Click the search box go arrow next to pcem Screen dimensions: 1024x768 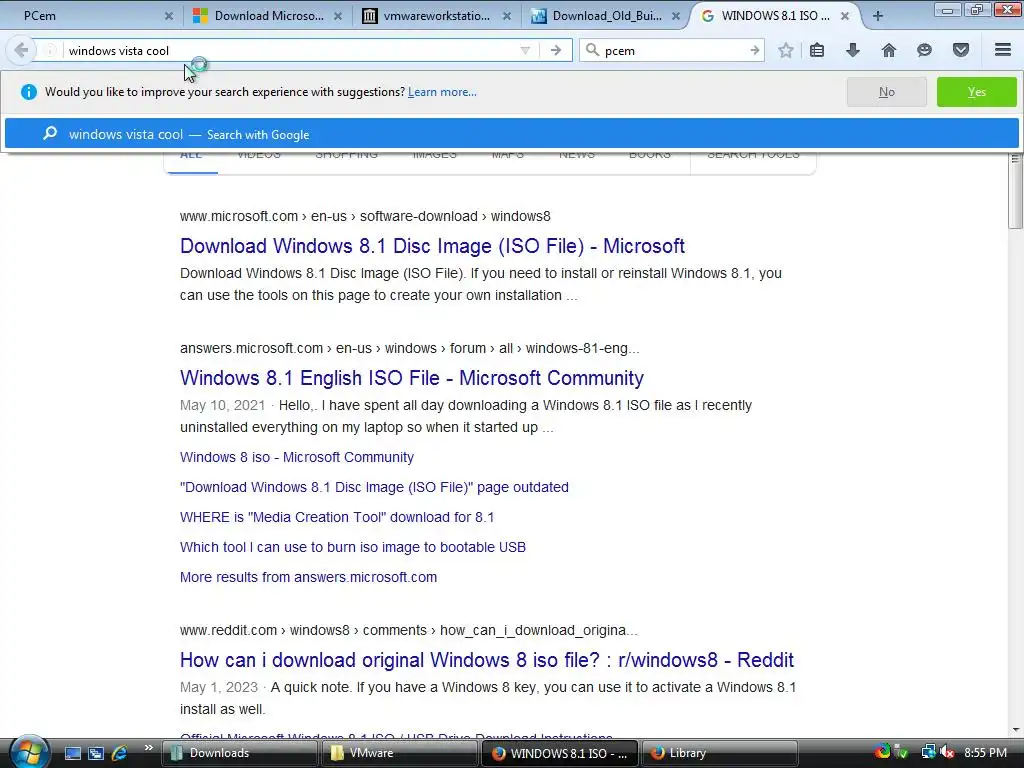tap(755, 50)
